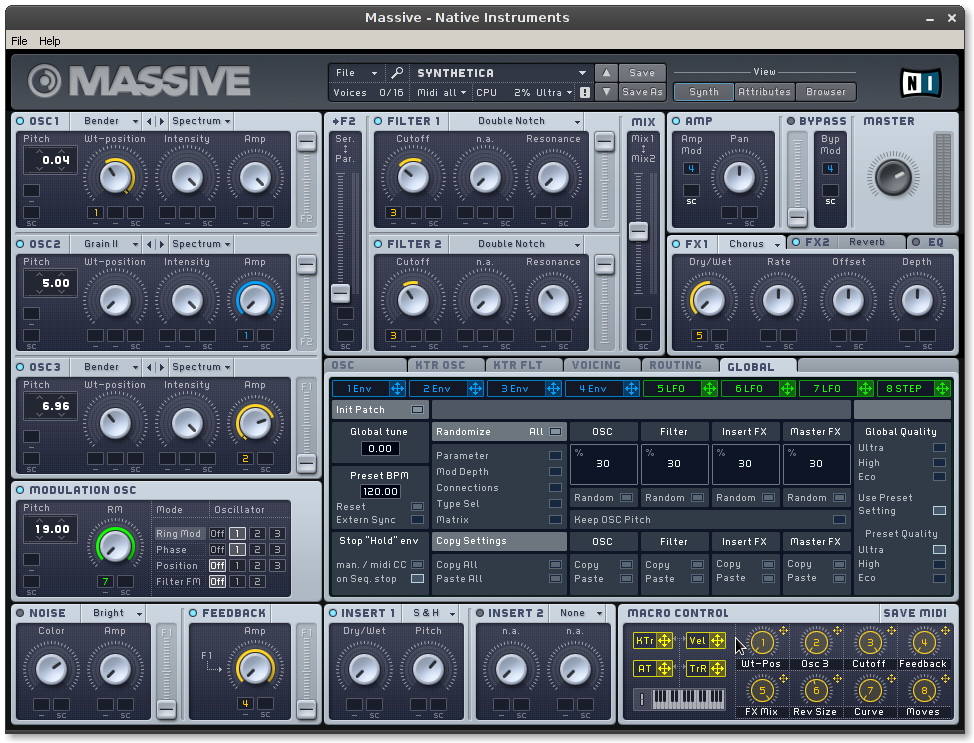Open the Help menu

[49, 41]
